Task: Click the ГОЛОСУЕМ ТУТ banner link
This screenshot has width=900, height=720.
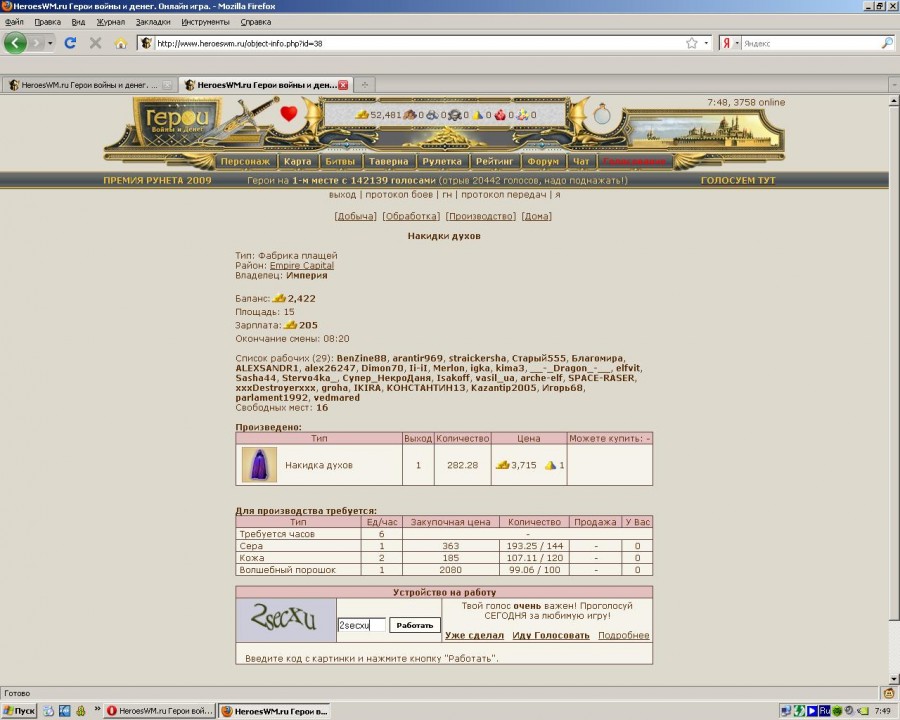Action: [x=738, y=180]
